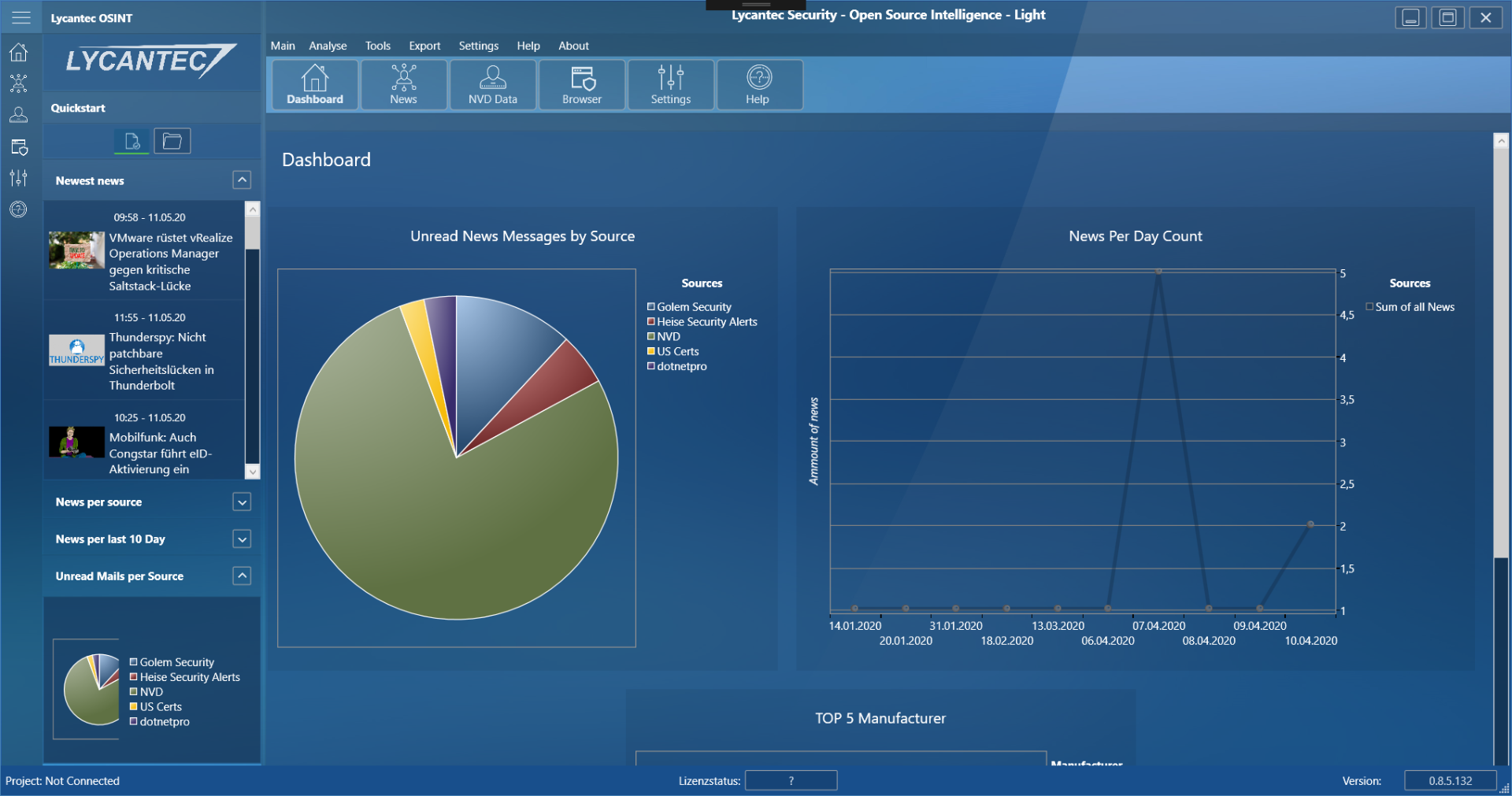Click the Project: Not Connected status text
1512x796 pixels.
coord(63,781)
